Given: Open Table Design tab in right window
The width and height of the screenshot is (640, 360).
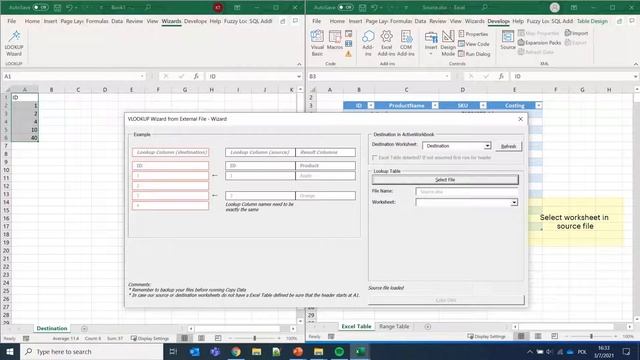Looking at the screenshot, I should [x=592, y=21].
